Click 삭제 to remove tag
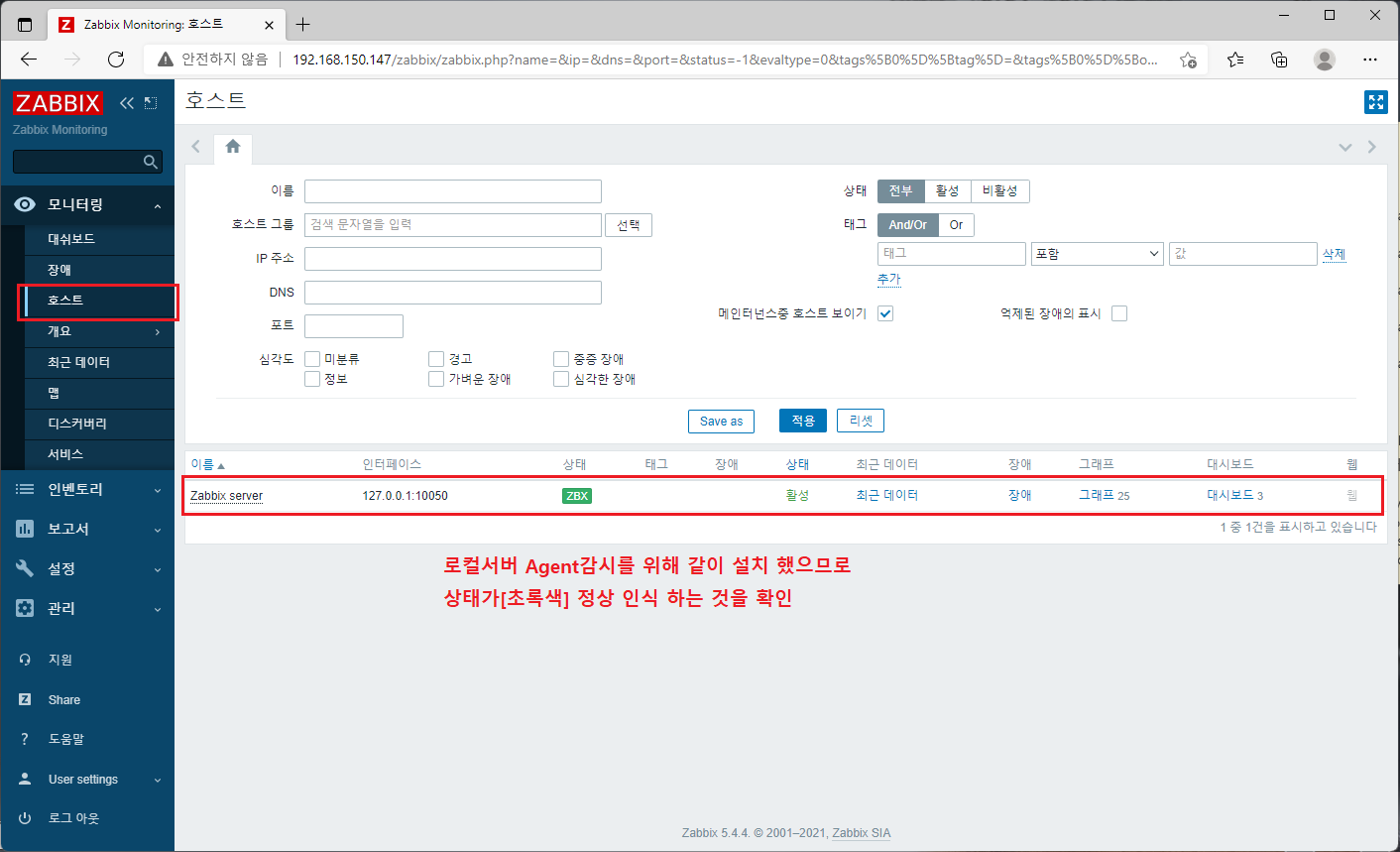 click(1334, 255)
